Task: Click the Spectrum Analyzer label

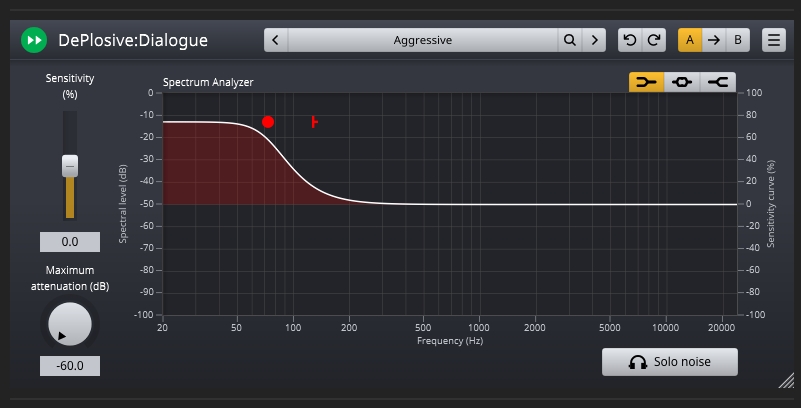Action: point(208,82)
